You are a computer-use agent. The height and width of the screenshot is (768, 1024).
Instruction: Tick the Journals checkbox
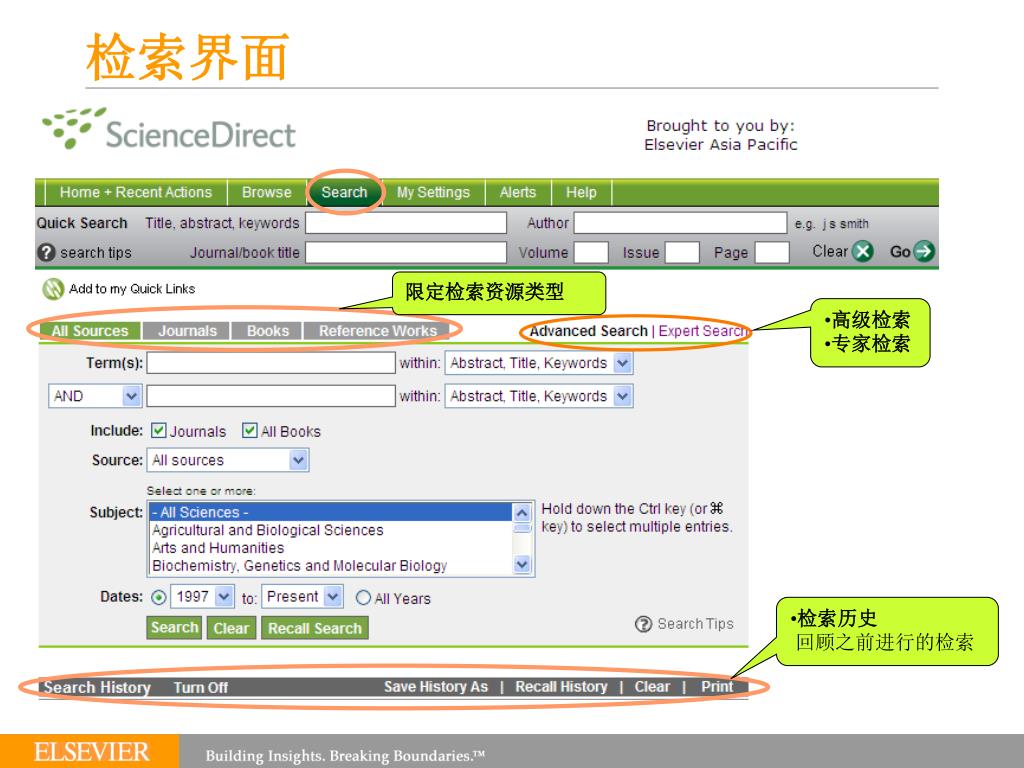point(158,430)
